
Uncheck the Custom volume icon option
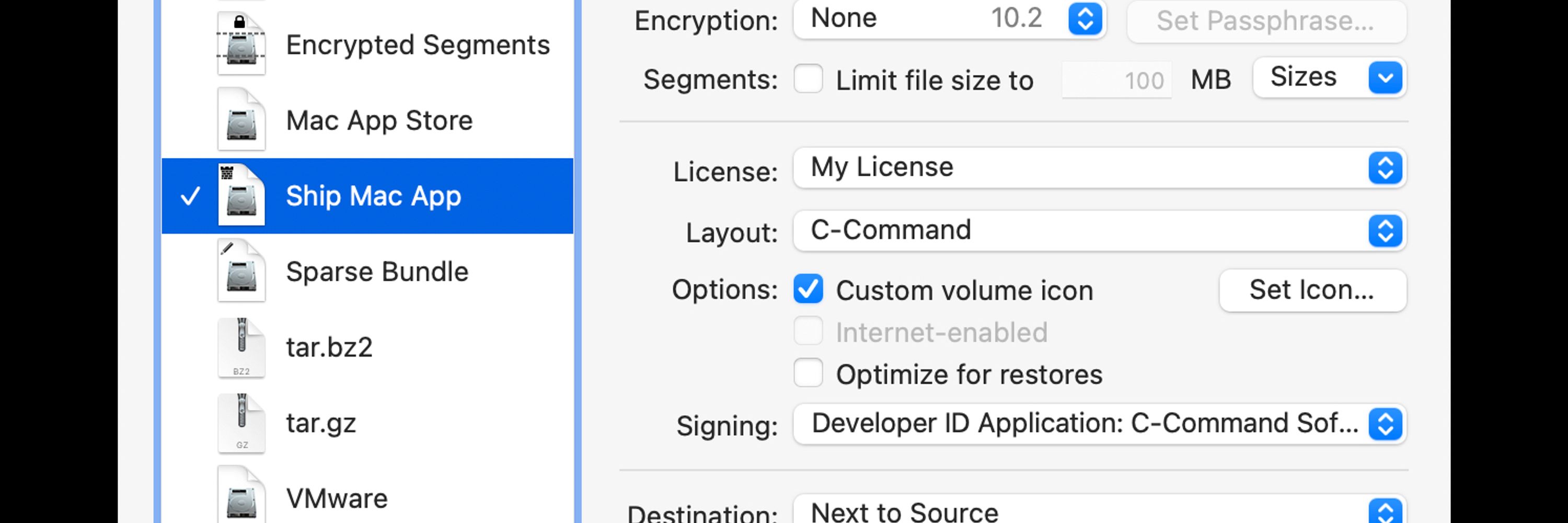[x=808, y=289]
